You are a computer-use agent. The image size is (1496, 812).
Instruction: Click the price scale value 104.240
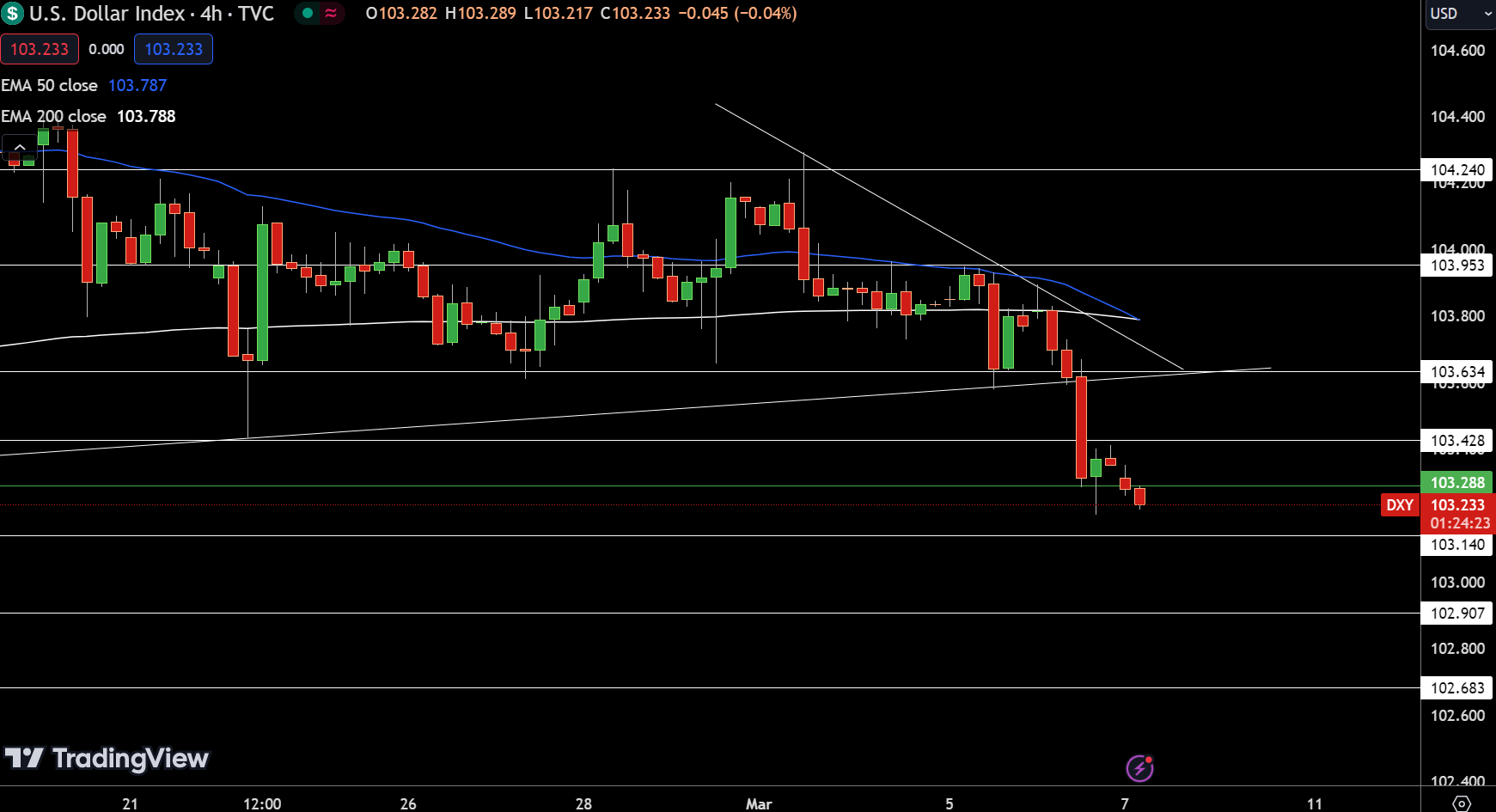tap(1457, 169)
